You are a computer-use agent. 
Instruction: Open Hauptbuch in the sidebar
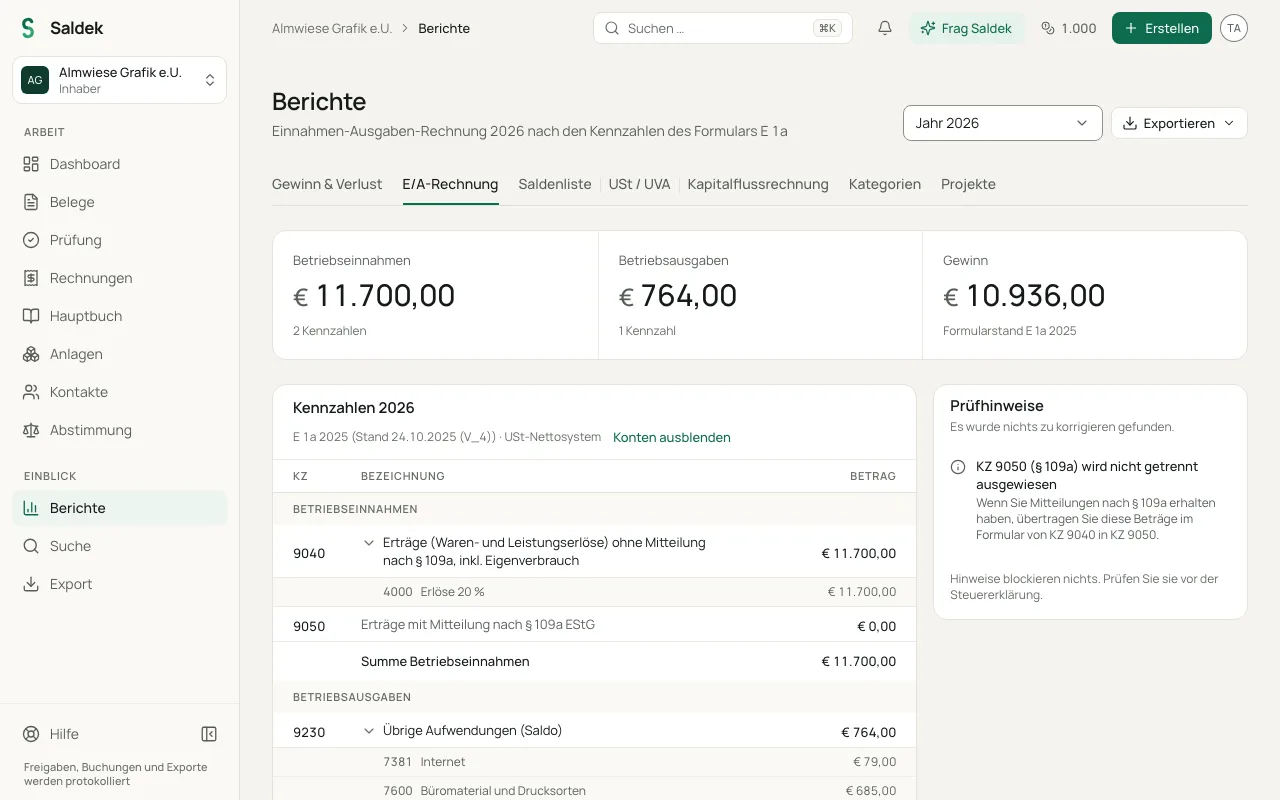[119, 316]
